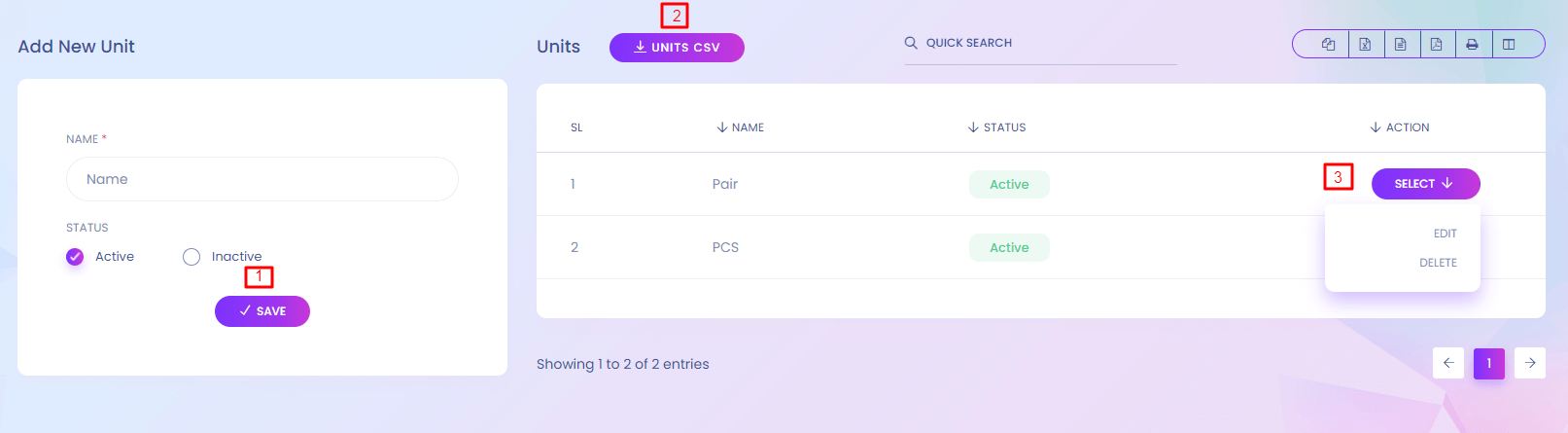Screen dimensions: 1568x433
Task: Copy the units table to clipboard
Action: (1328, 44)
